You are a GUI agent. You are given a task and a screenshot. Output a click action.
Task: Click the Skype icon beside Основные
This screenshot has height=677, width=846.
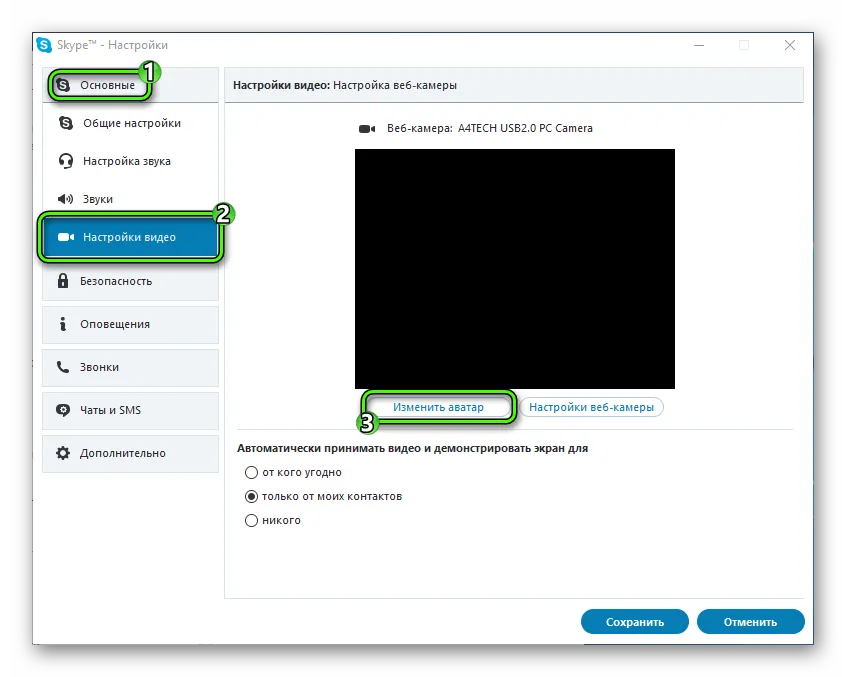tap(63, 85)
